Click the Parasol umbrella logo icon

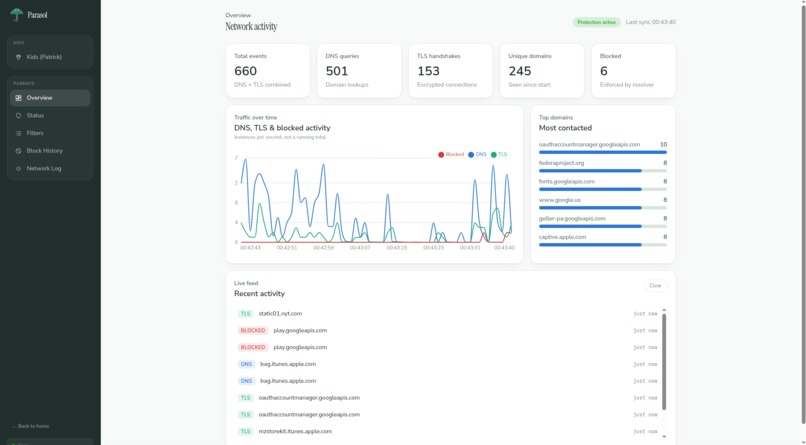coord(16,14)
